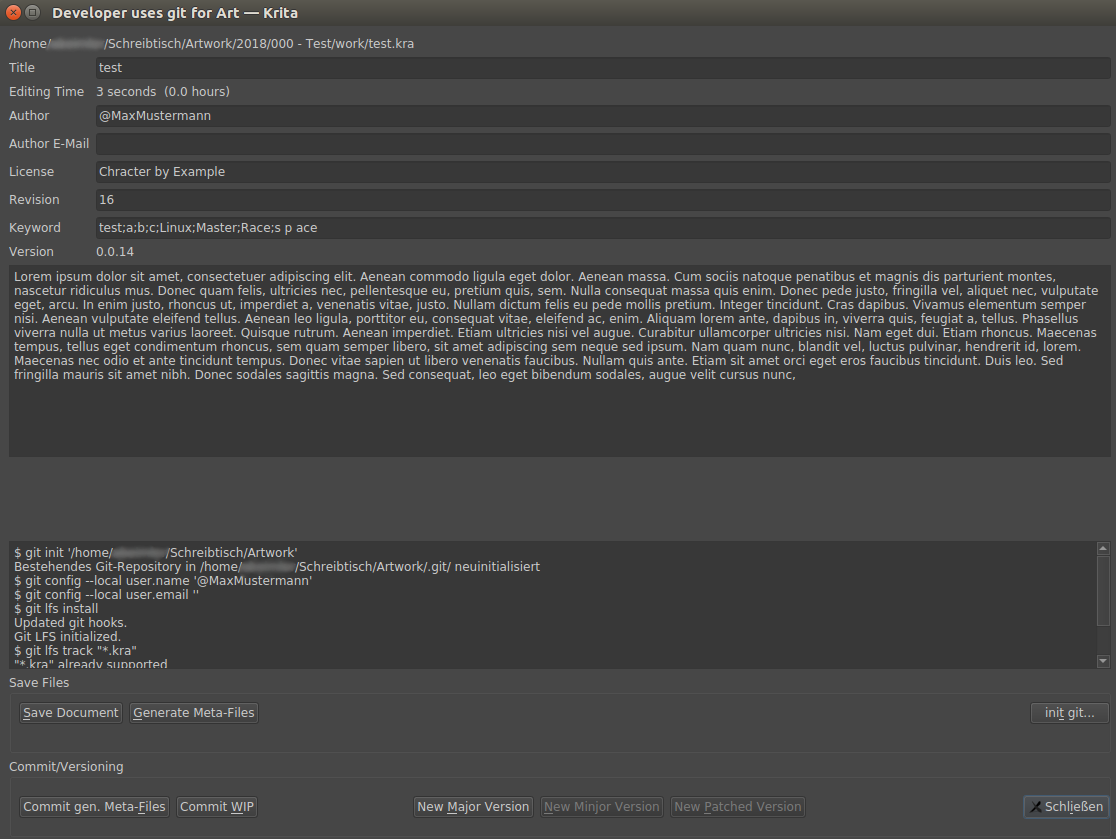Click the '$ git lfs track "*.kra"' line
This screenshot has width=1116, height=839.
75,650
